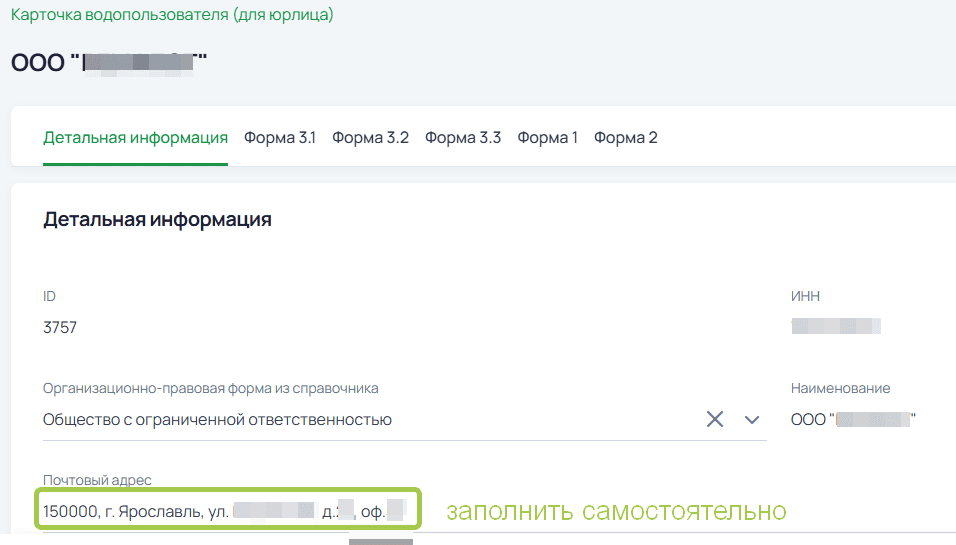
Task: Expand the Организационно-правовая форма dropdown chevron
Action: 752,420
